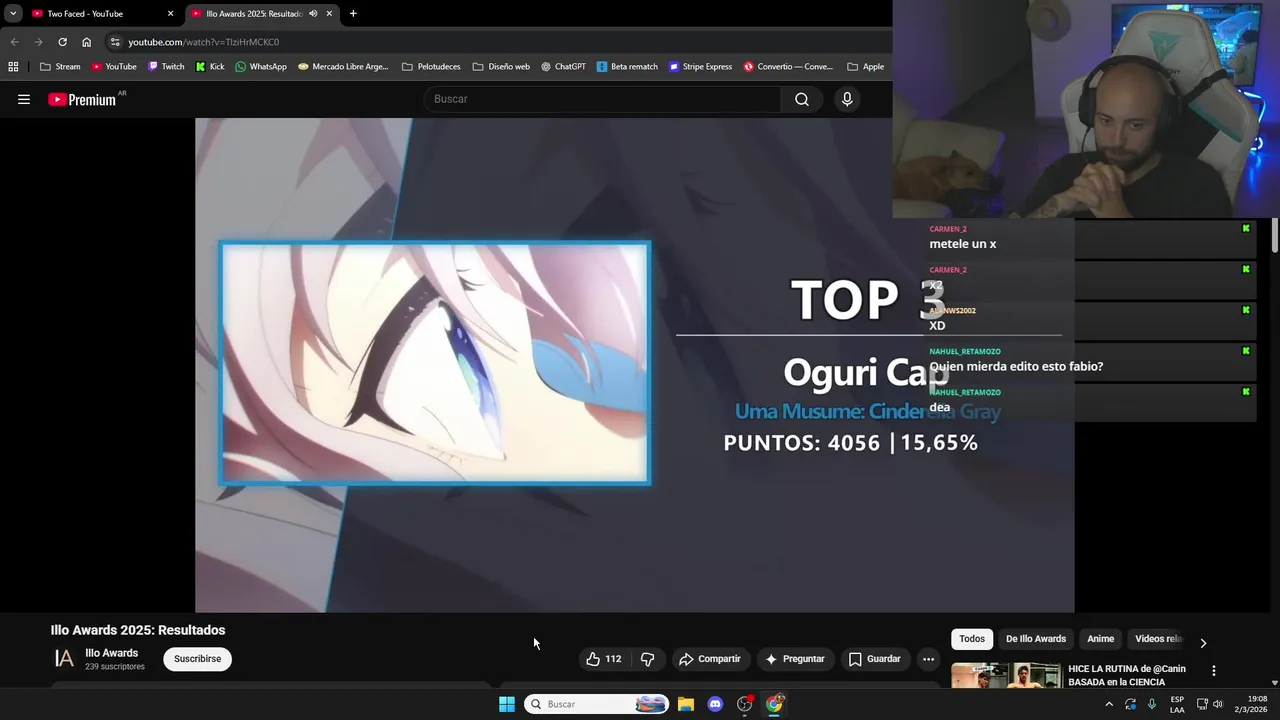
Task: Like the video with thumbs up
Action: (603, 659)
